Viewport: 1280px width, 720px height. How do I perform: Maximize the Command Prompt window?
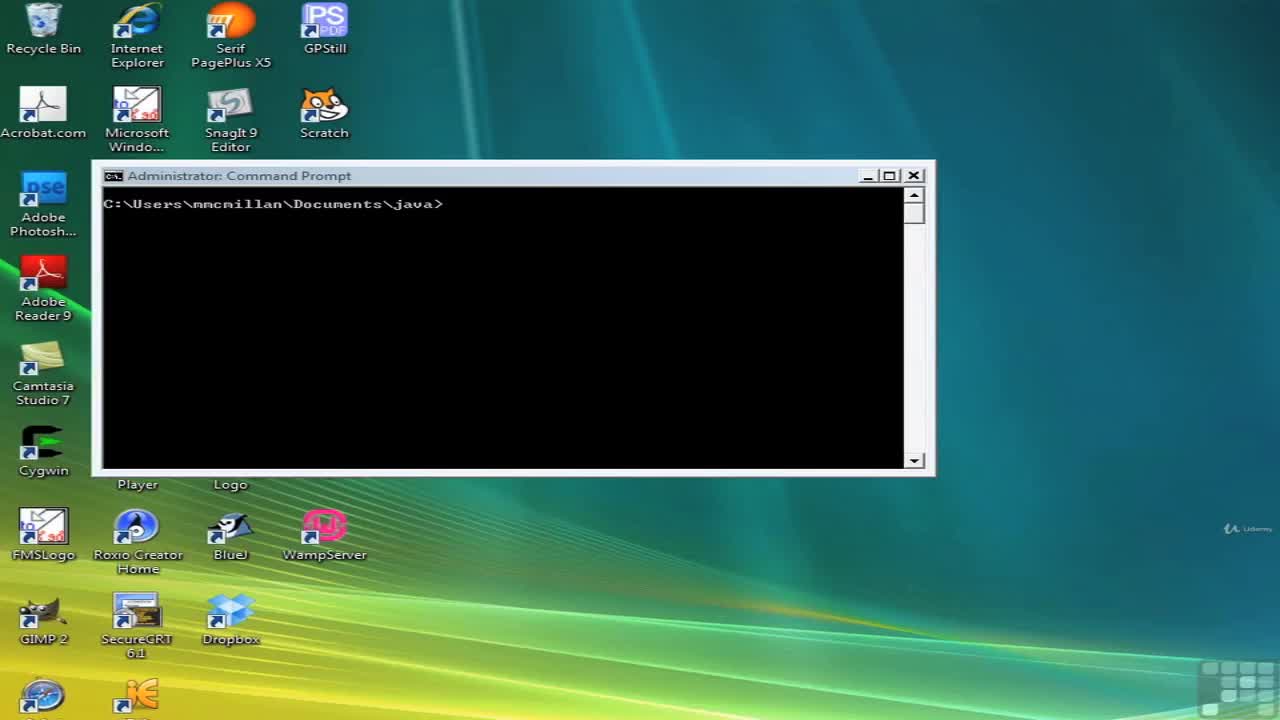pyautogui.click(x=890, y=176)
